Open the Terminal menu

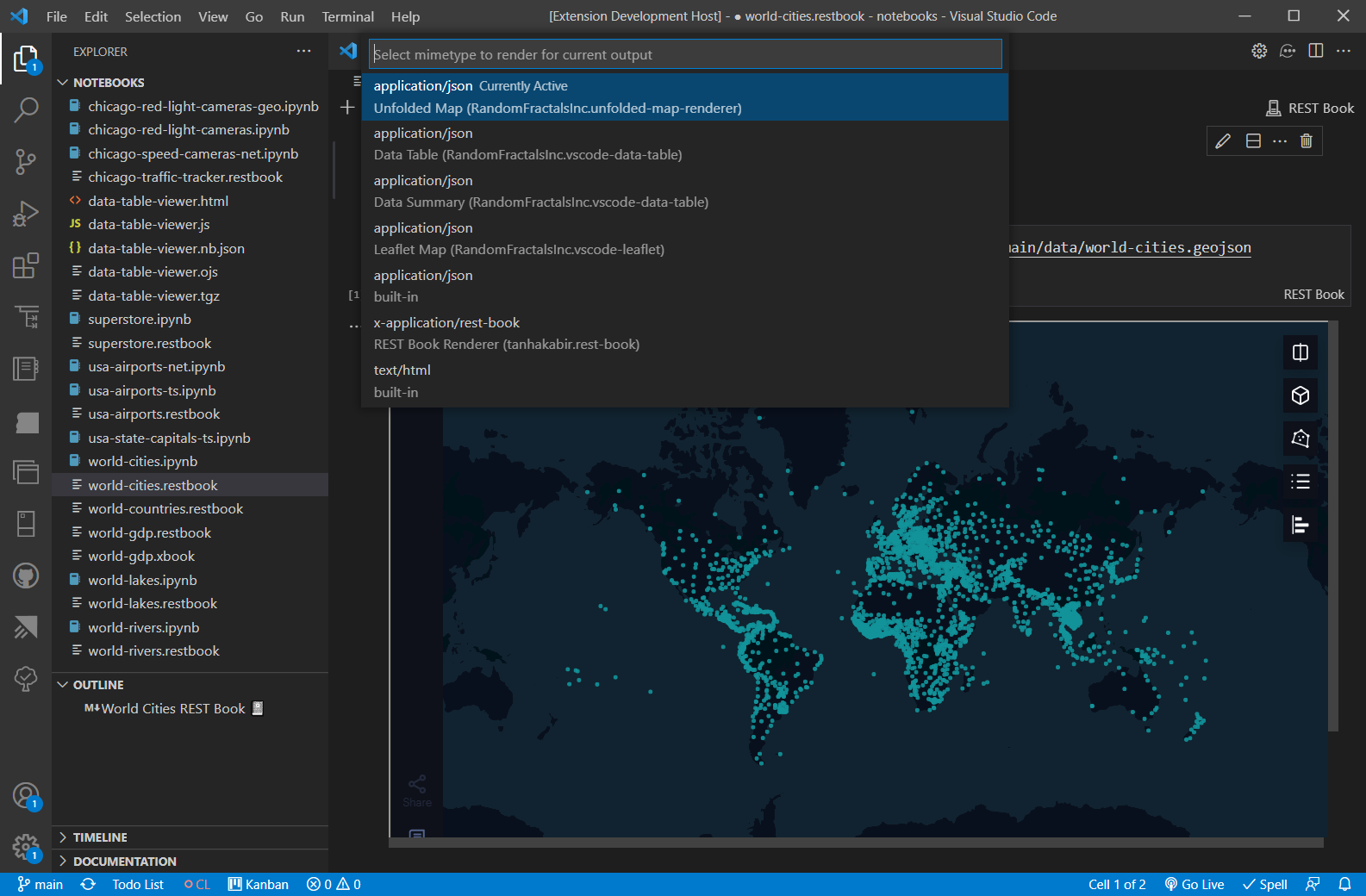click(347, 16)
